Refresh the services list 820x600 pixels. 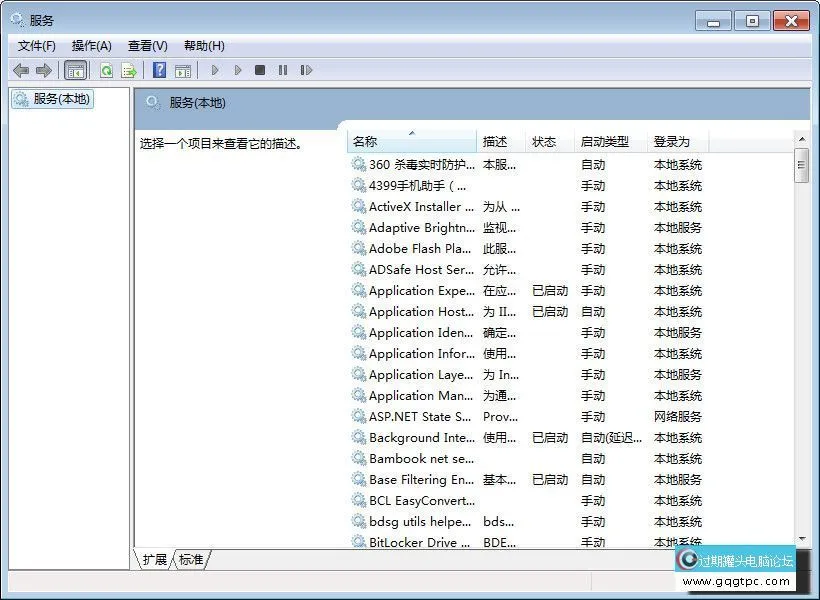[x=106, y=70]
